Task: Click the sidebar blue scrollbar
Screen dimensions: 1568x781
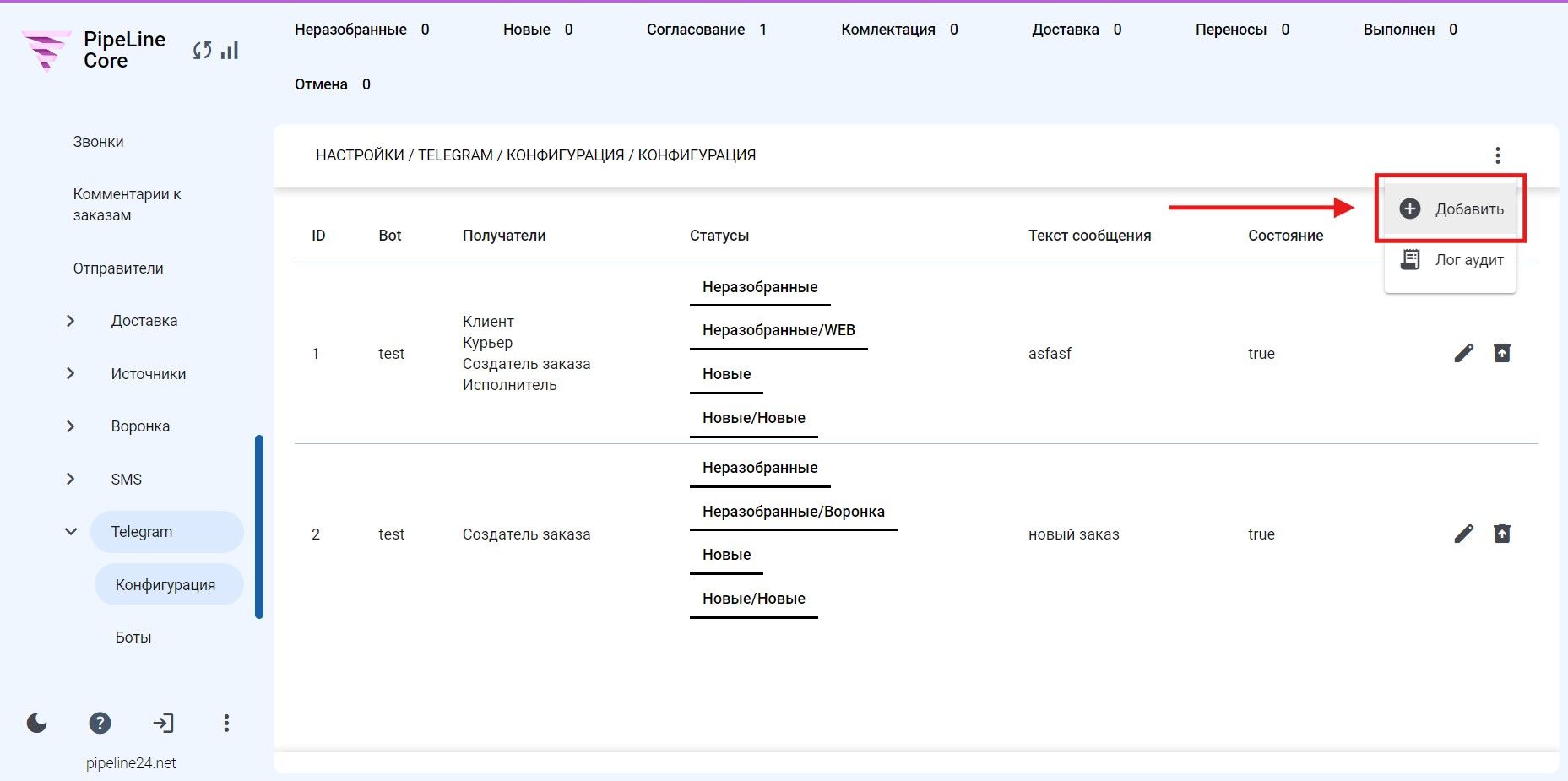Action: (259, 527)
